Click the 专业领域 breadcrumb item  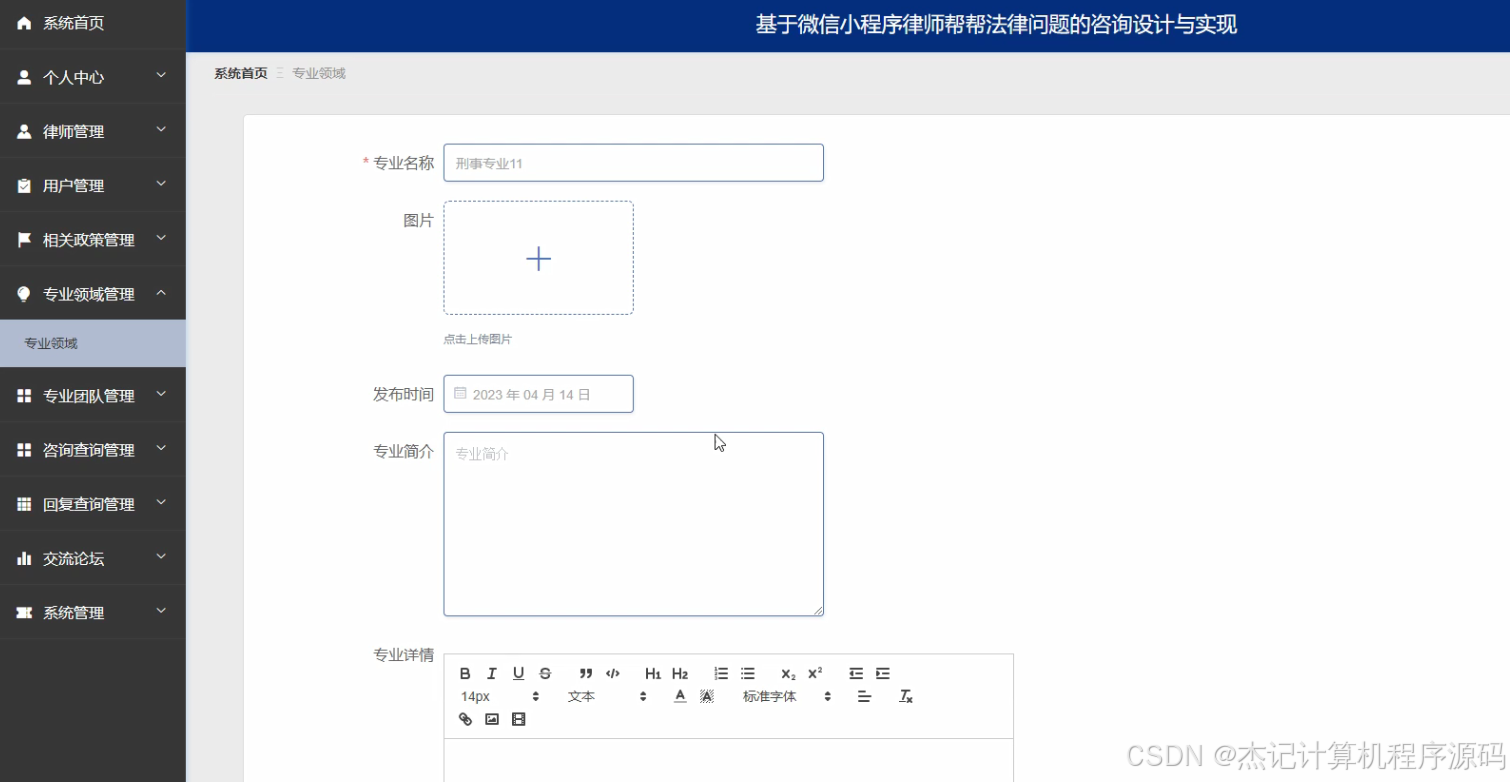click(319, 73)
